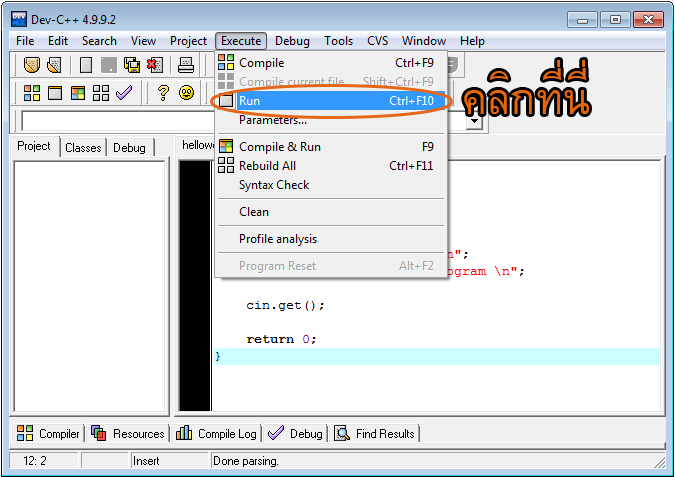Open the Compiler bottom tab label
Viewport: 675px width, 477px height.
pyautogui.click(x=59, y=434)
